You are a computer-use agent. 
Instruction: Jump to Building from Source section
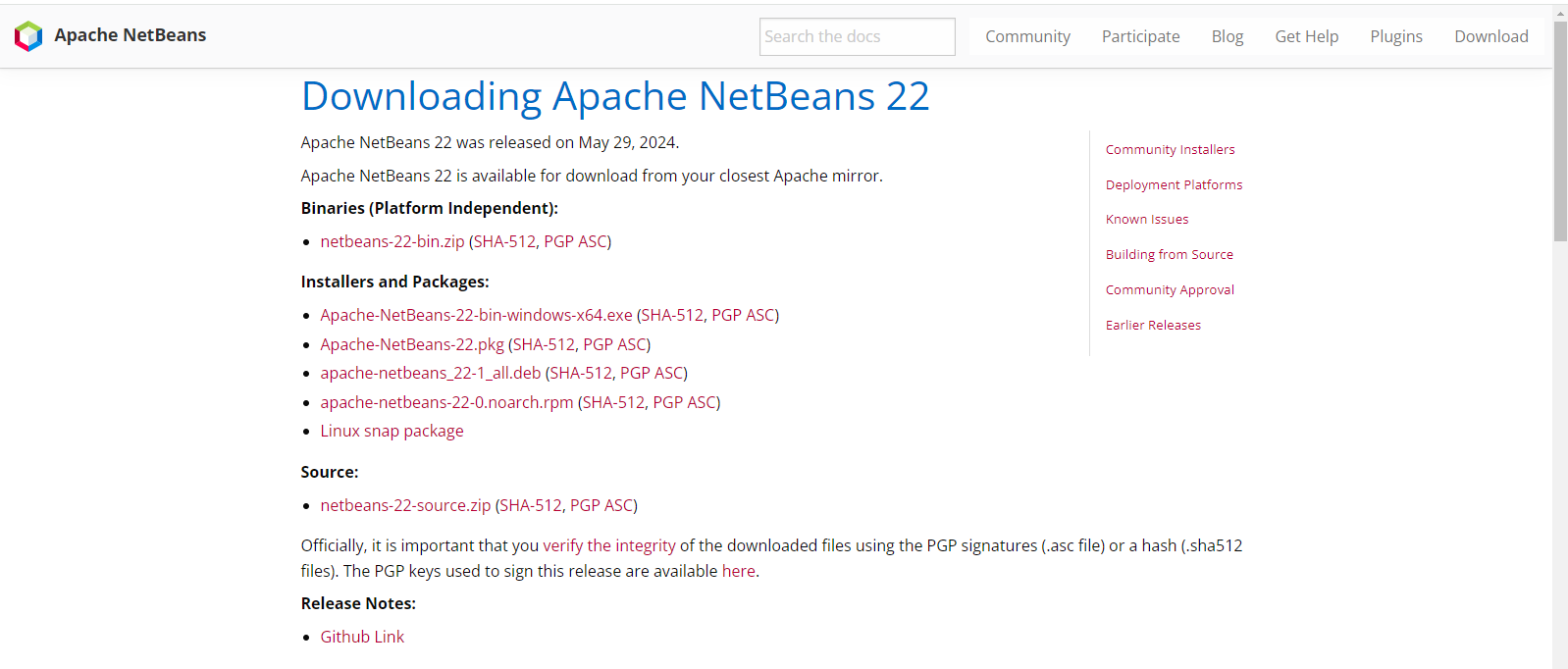click(1170, 254)
